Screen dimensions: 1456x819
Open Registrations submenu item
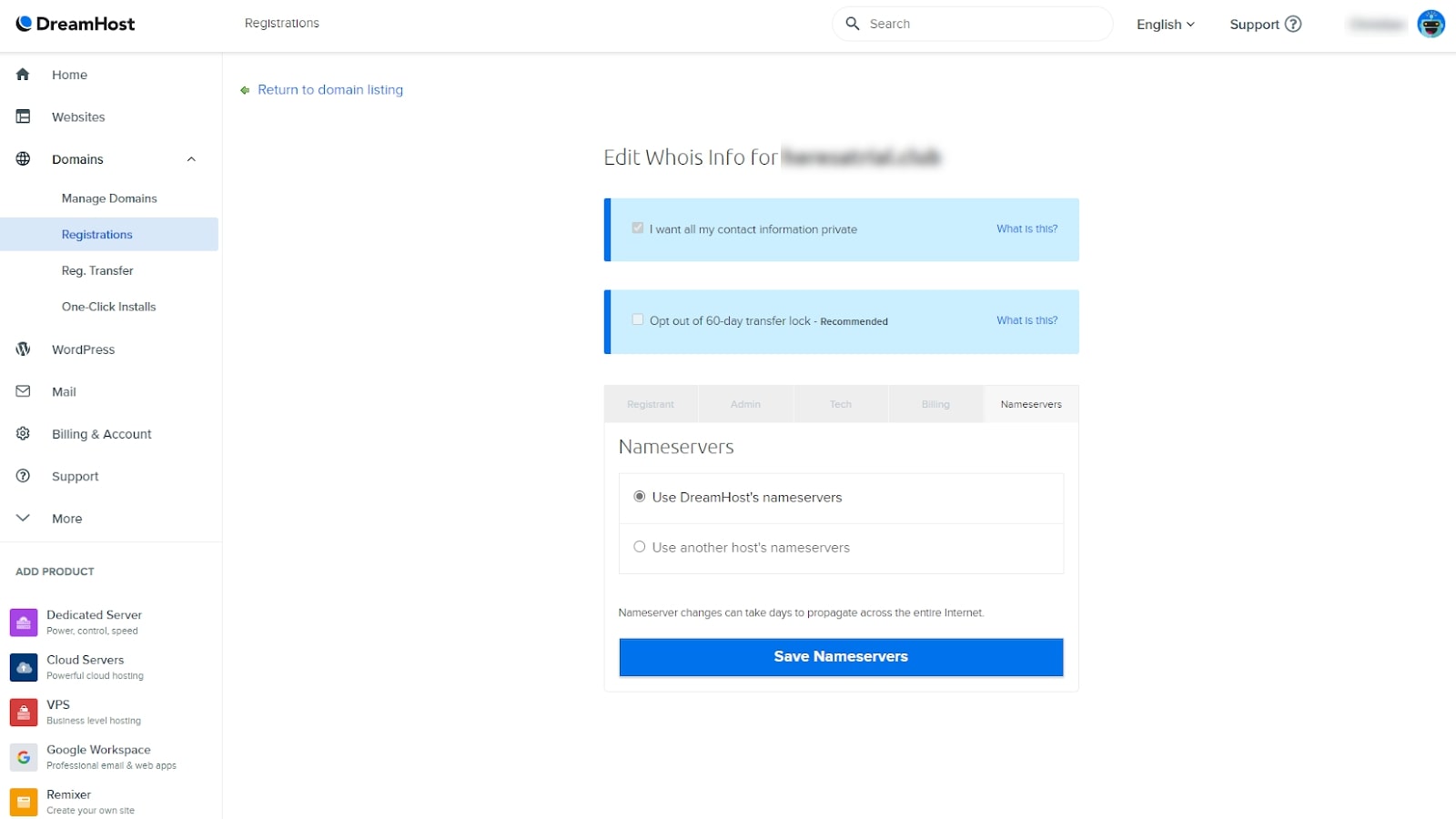coord(109,234)
